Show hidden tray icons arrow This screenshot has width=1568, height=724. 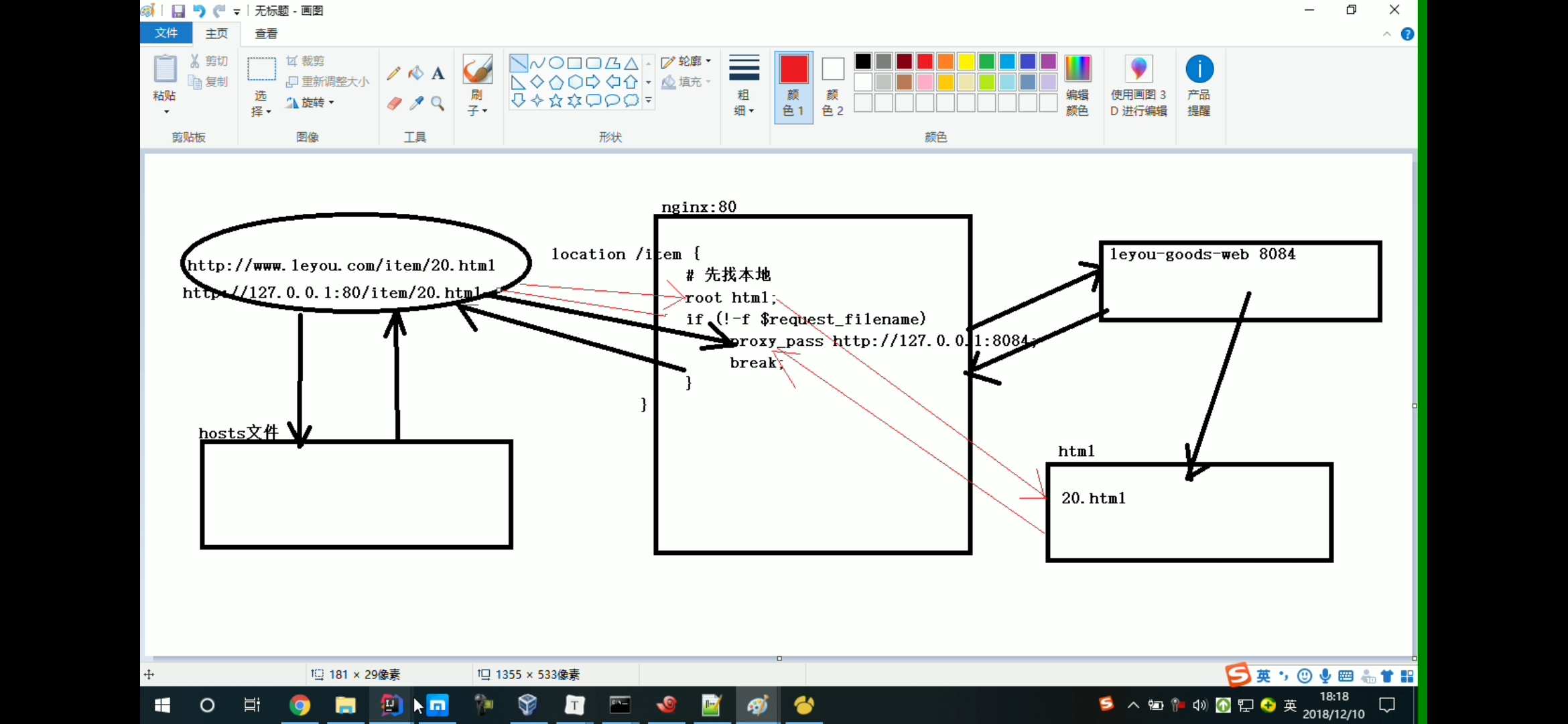point(1133,705)
